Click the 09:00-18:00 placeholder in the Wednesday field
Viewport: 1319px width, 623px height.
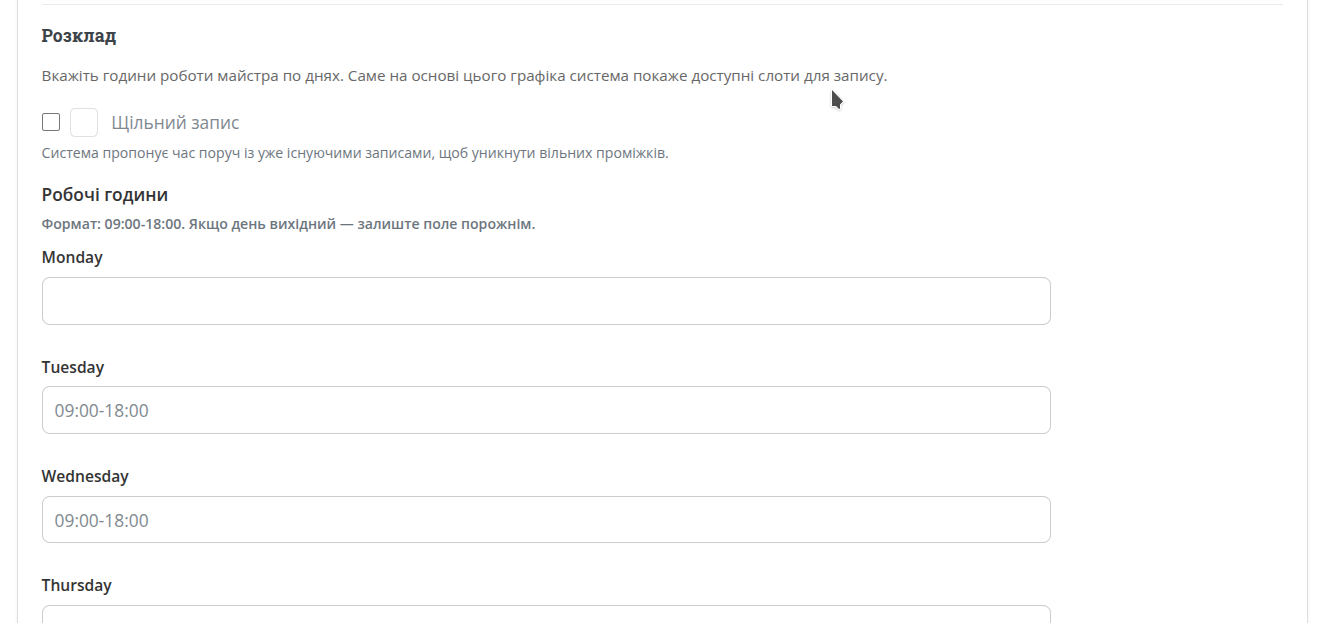coord(102,521)
